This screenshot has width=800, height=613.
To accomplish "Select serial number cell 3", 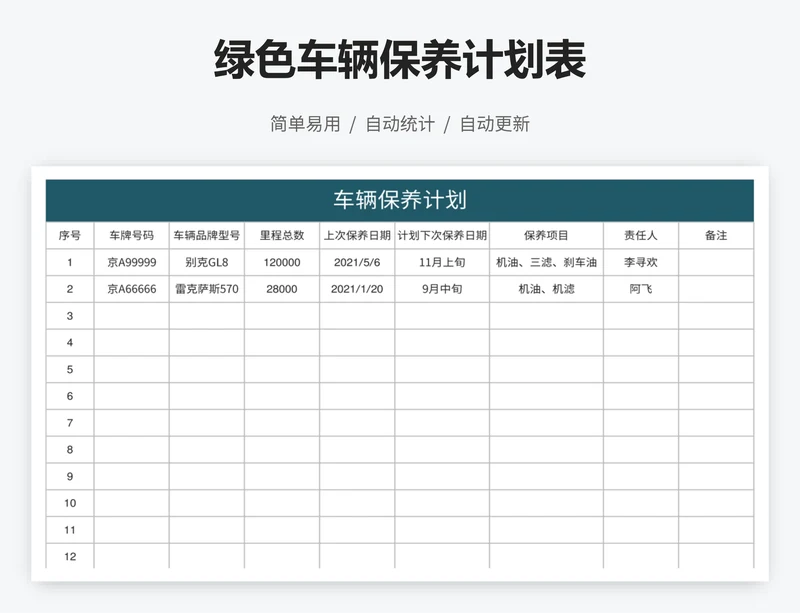I will (x=70, y=316).
